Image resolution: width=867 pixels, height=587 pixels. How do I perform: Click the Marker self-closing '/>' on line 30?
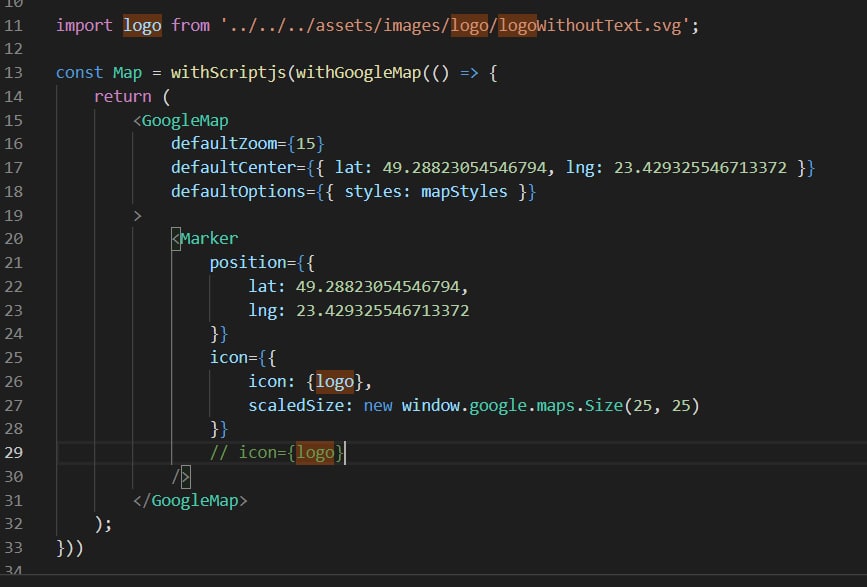(x=181, y=477)
